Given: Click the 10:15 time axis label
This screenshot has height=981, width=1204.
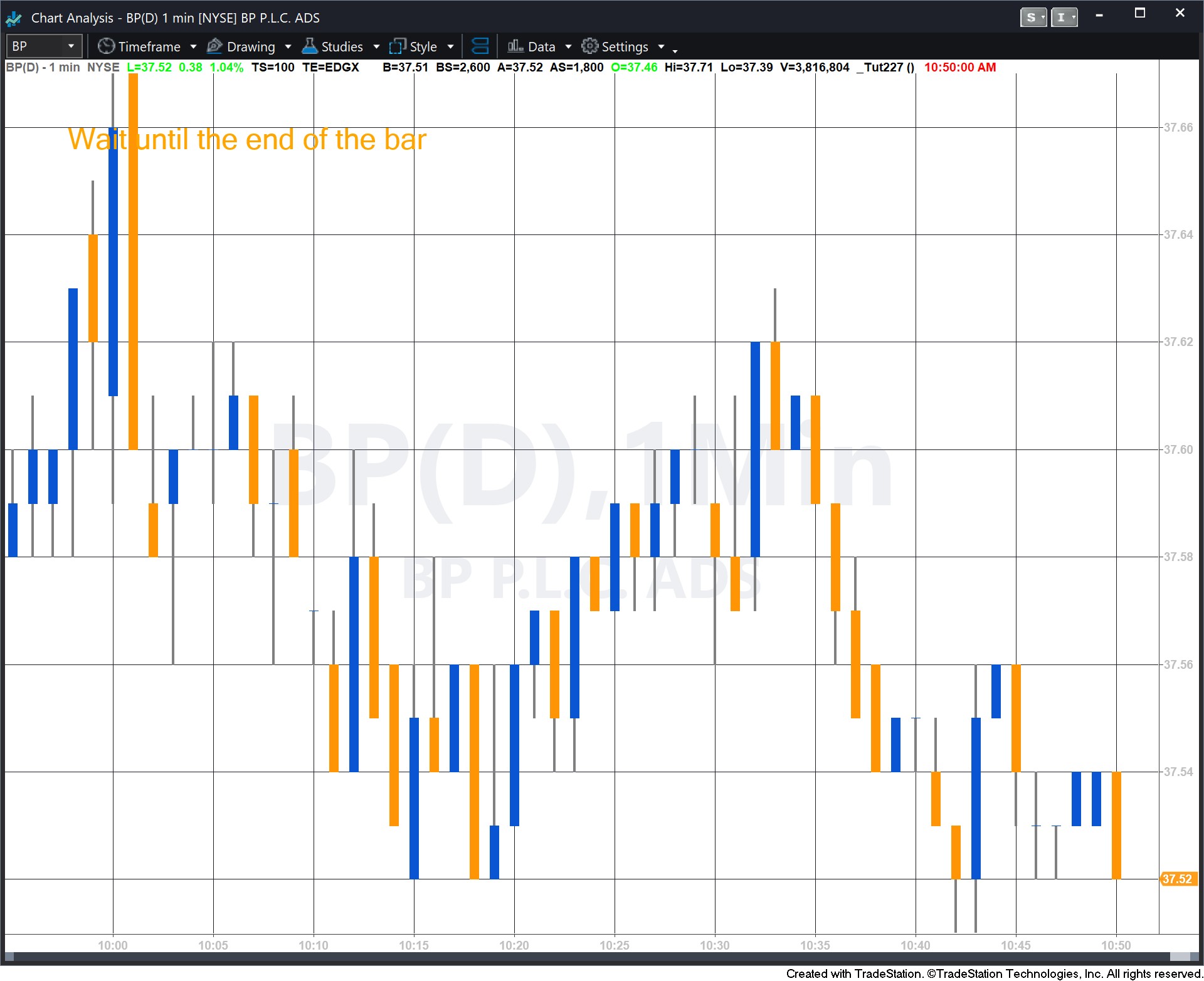Looking at the screenshot, I should tap(414, 945).
